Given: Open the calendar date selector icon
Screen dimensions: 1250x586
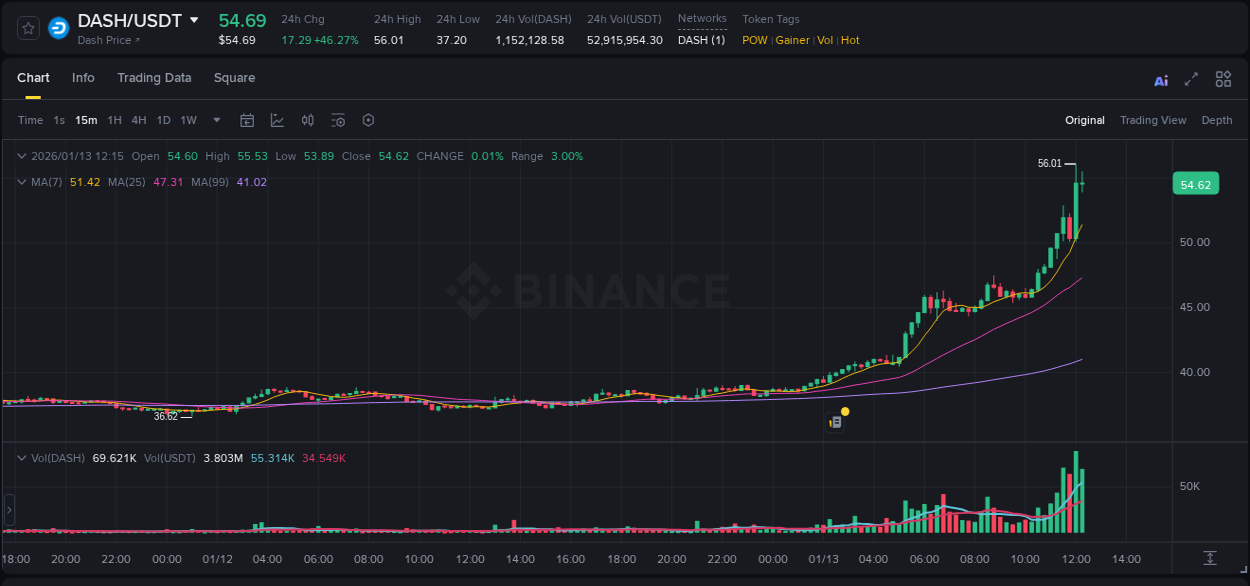Looking at the screenshot, I should point(247,120).
